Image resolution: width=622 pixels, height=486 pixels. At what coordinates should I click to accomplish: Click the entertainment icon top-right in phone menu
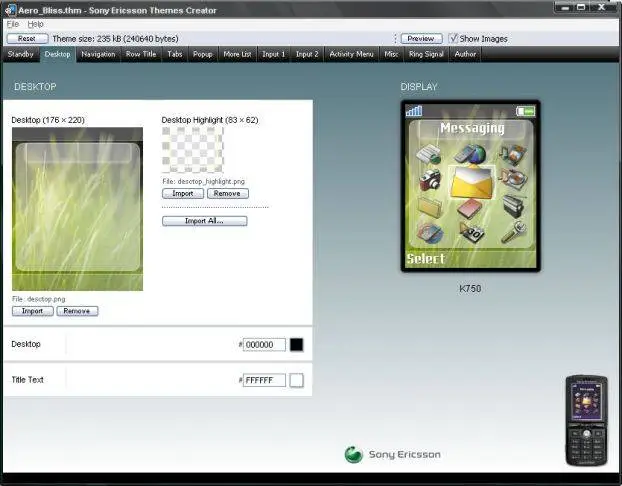coord(513,154)
